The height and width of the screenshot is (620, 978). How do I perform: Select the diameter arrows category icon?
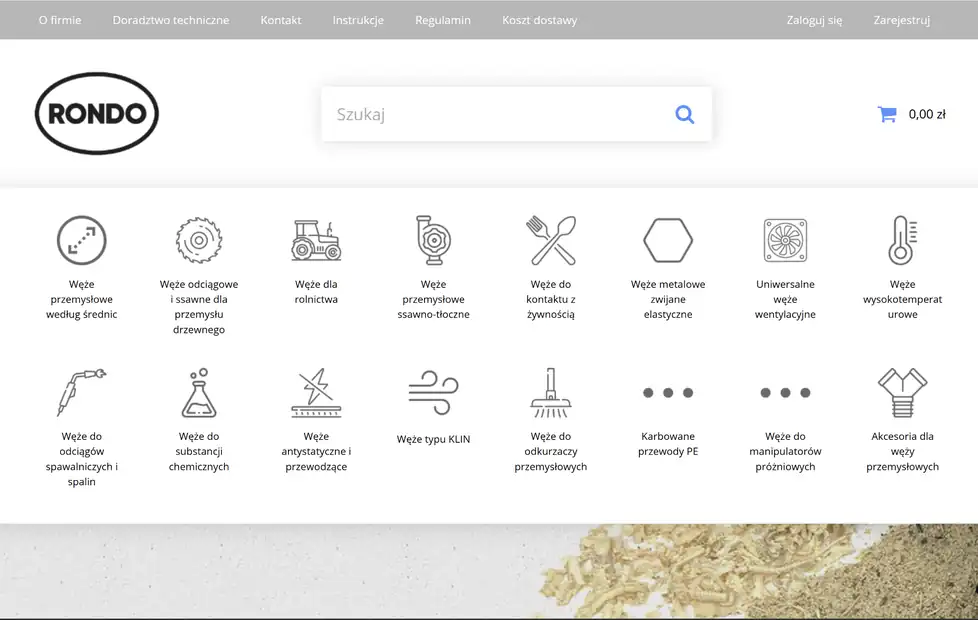click(82, 240)
